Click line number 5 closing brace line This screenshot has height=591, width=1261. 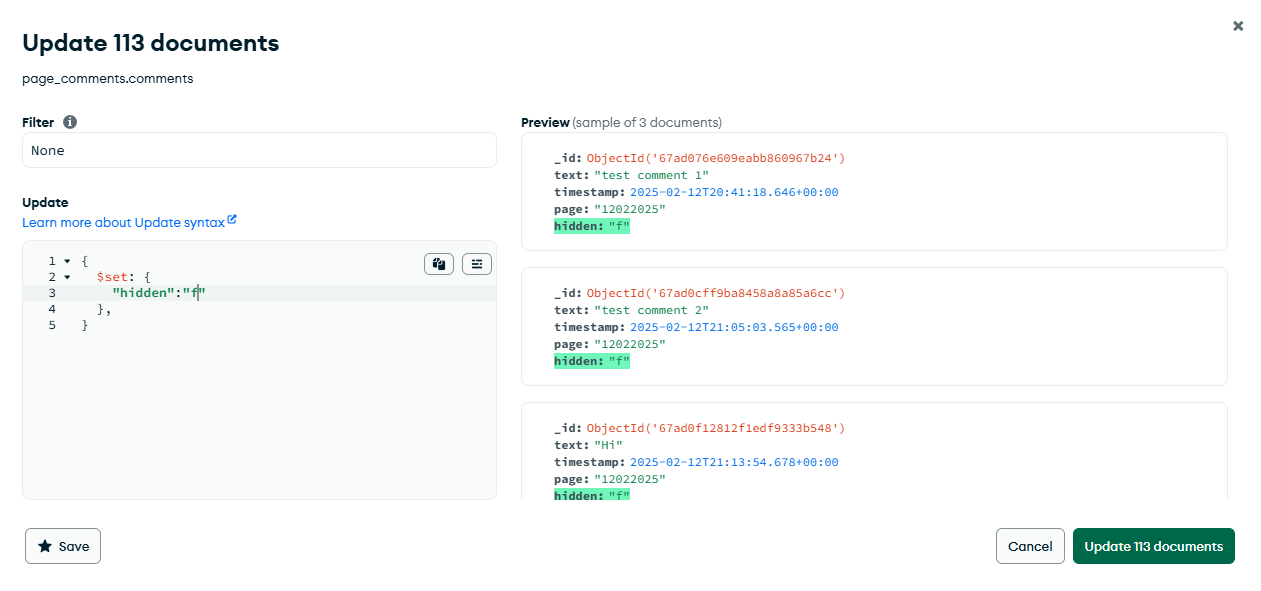[52, 325]
